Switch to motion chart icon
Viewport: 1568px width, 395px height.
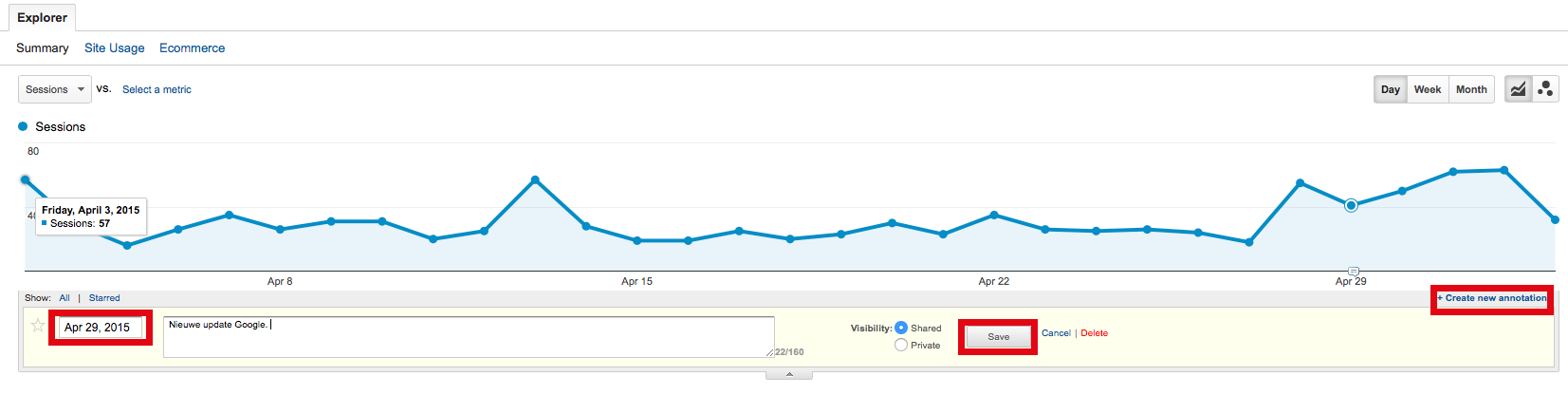1545,89
